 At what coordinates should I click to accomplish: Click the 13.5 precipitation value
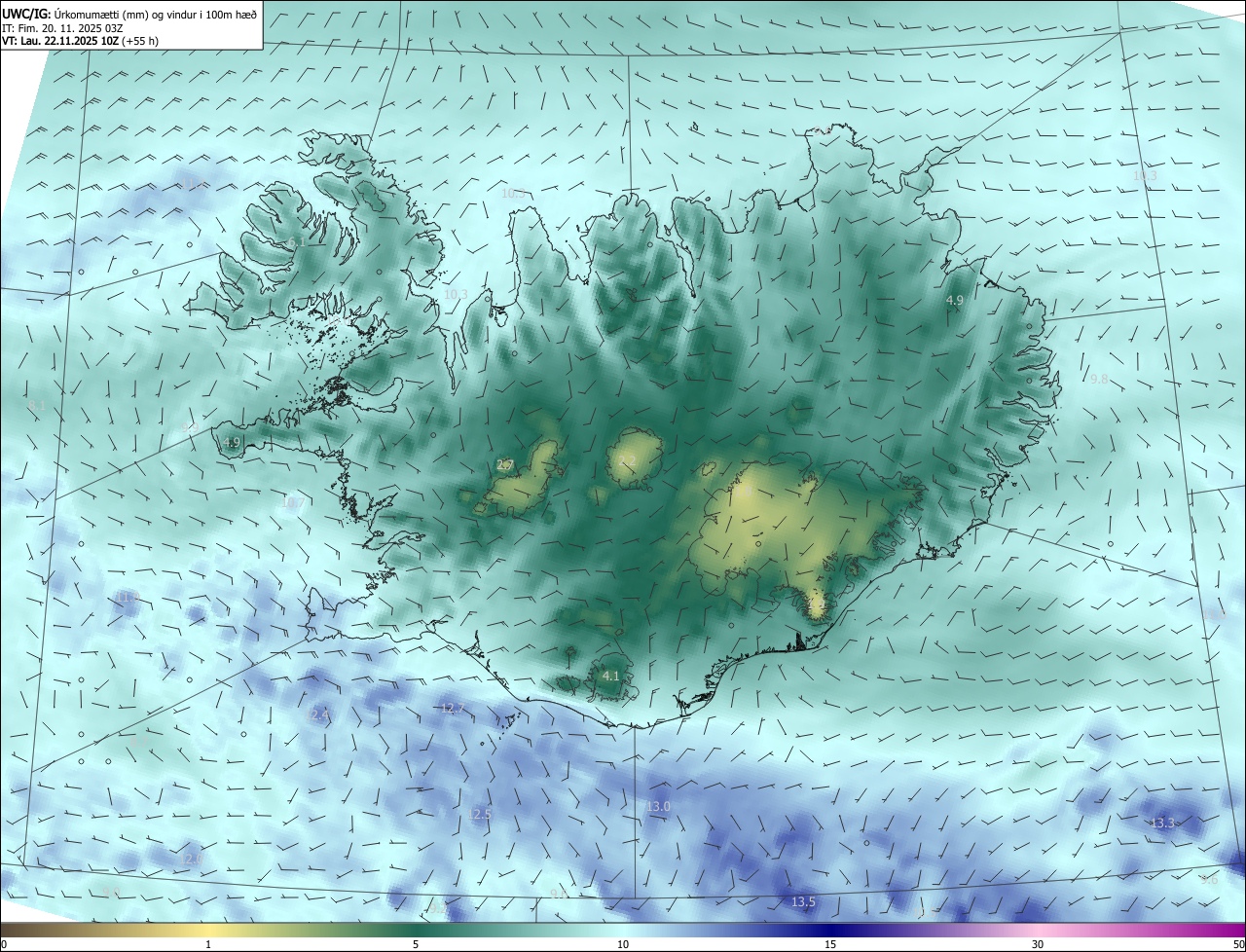[x=803, y=902]
